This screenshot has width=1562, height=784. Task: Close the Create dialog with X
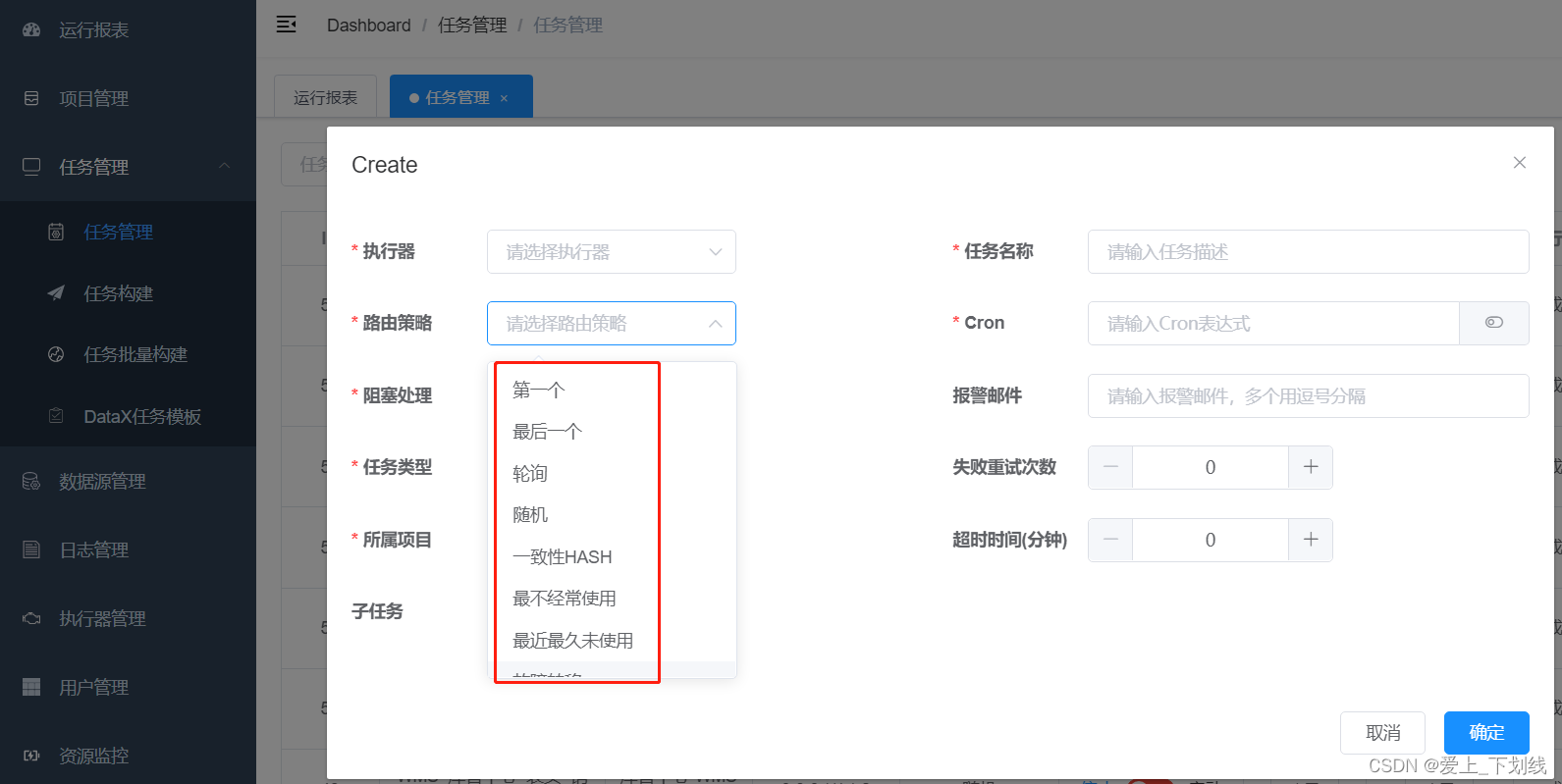tap(1520, 163)
